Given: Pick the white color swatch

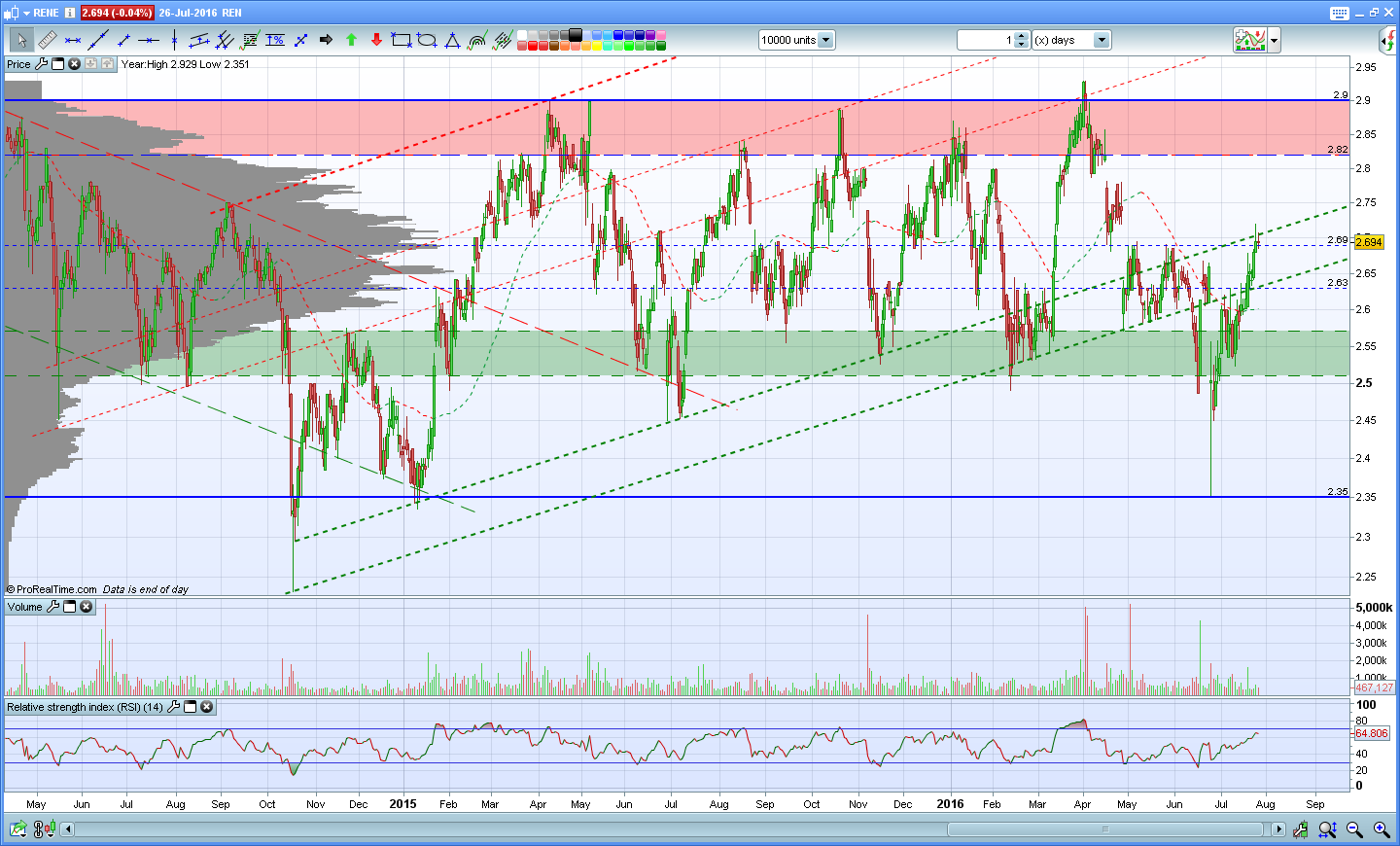Looking at the screenshot, I should tap(522, 35).
